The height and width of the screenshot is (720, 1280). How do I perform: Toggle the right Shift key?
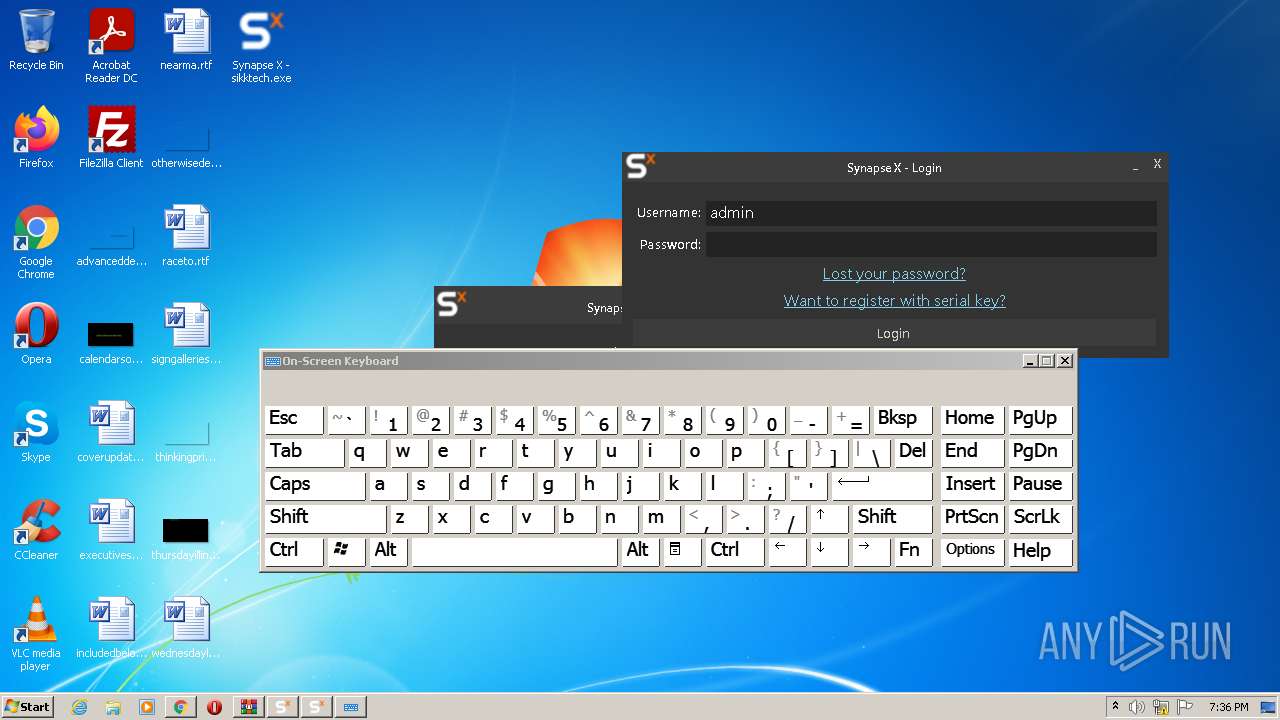click(892, 518)
